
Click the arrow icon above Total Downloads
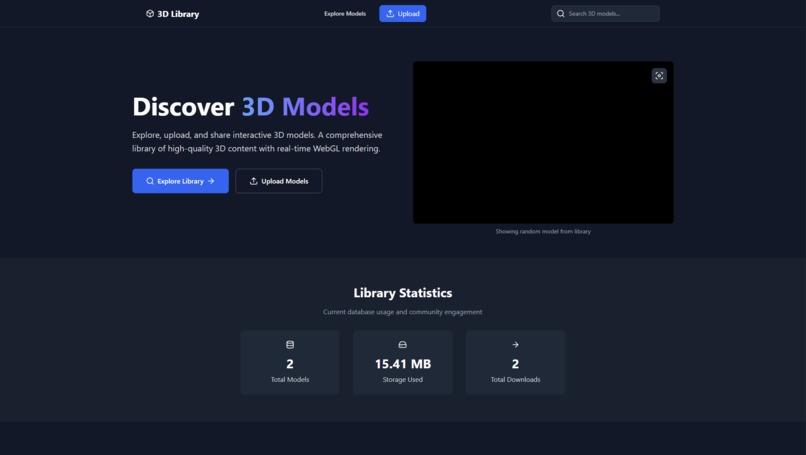515,344
